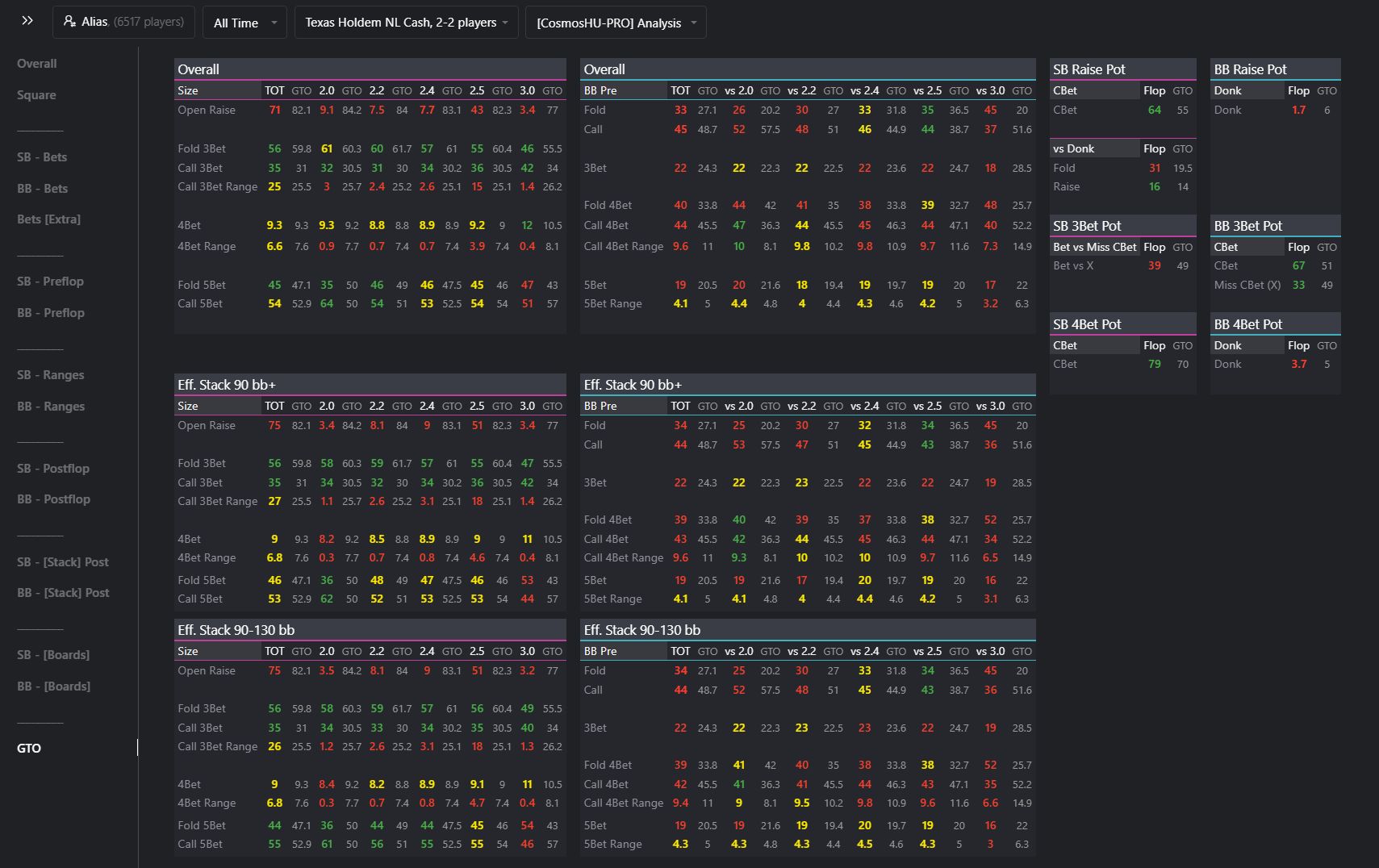Expand the Texas Holdem NL Cash game filter
Screen dimensions: 1379x868
[407, 23]
